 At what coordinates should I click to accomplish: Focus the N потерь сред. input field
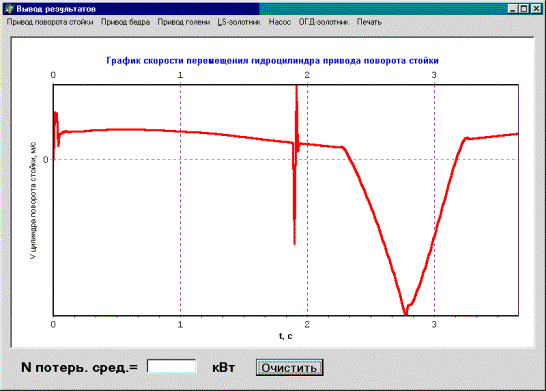coord(171,366)
